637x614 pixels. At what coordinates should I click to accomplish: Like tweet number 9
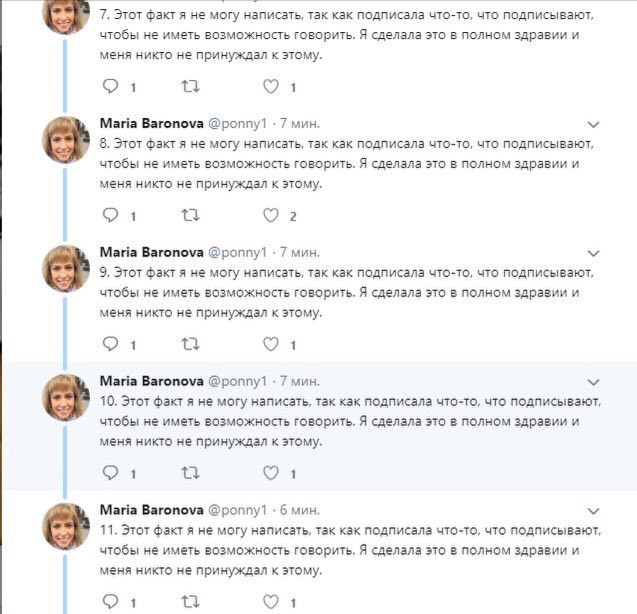[271, 344]
